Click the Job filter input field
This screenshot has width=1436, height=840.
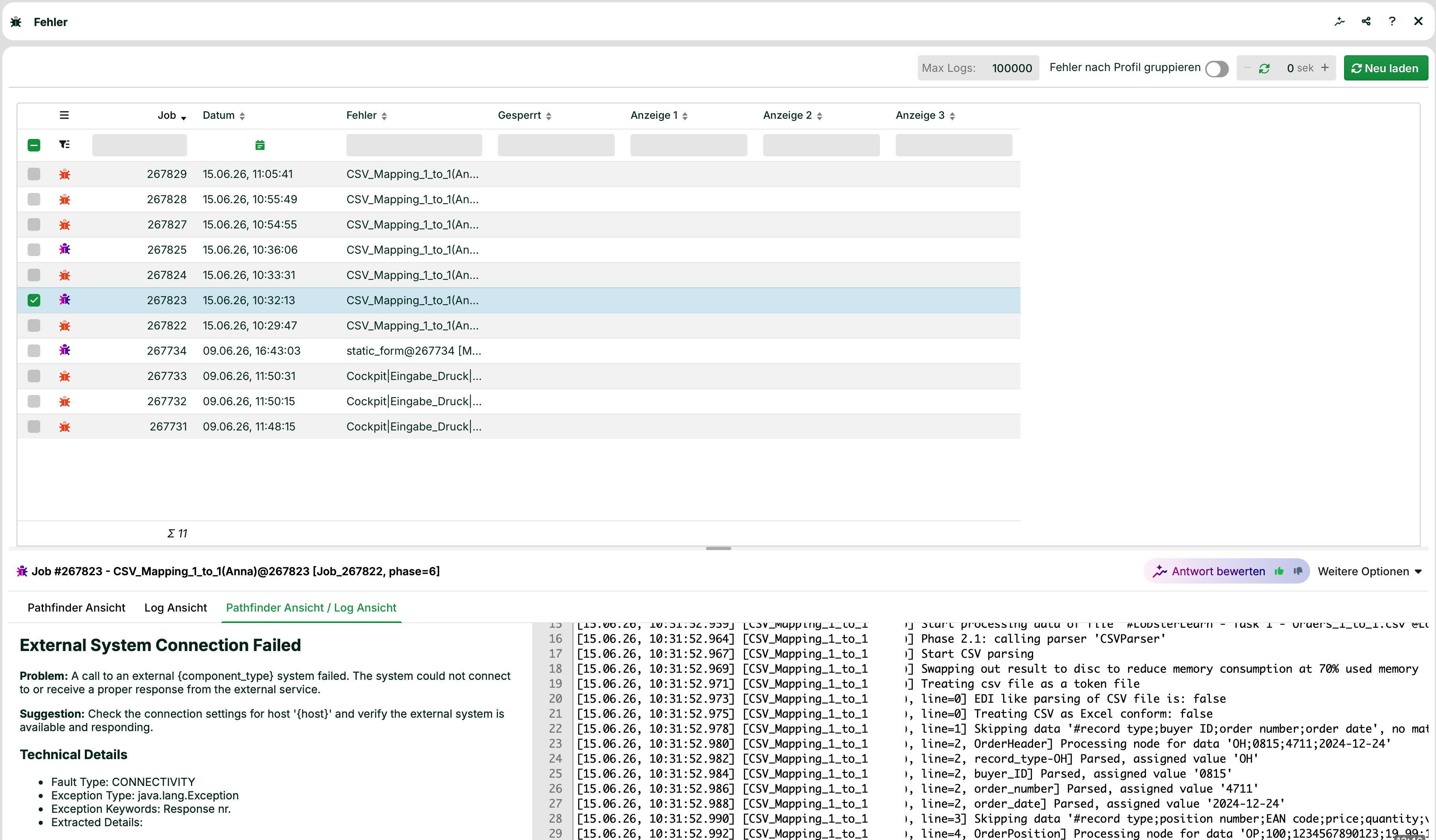point(140,145)
